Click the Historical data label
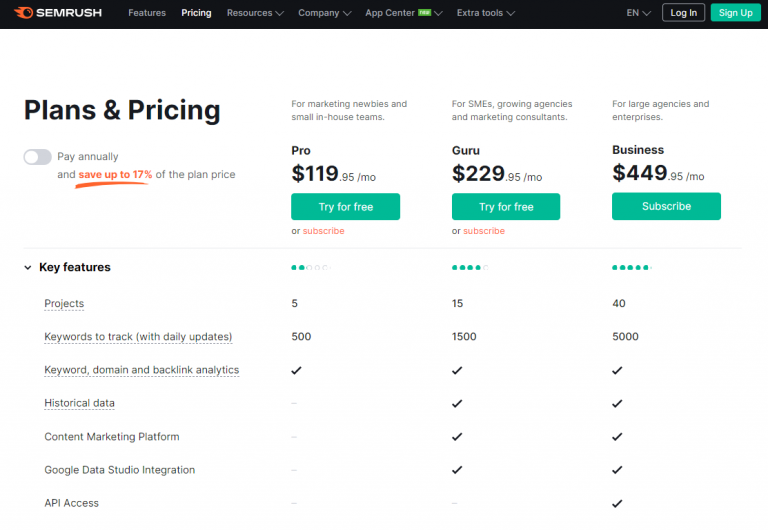 pos(79,403)
